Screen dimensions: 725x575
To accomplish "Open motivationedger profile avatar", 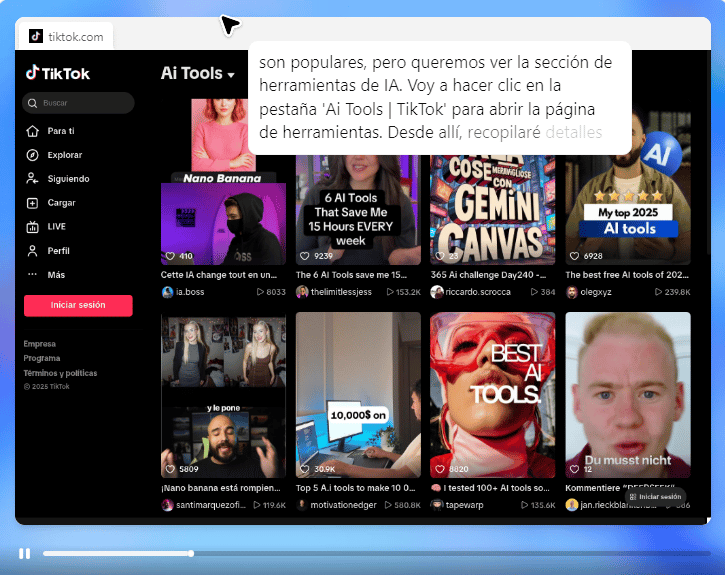I will coord(302,505).
